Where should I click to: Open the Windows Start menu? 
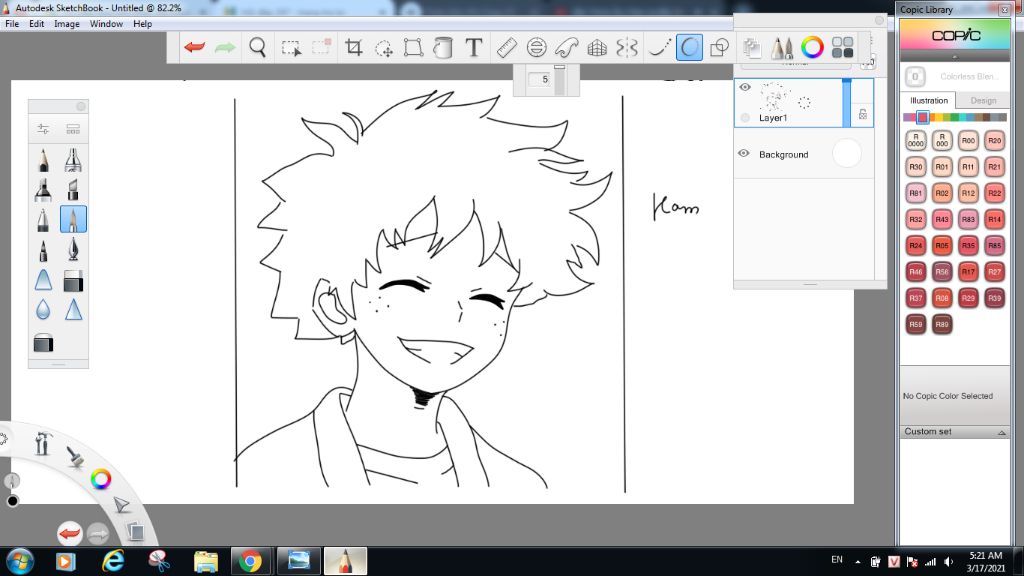pyautogui.click(x=20, y=561)
